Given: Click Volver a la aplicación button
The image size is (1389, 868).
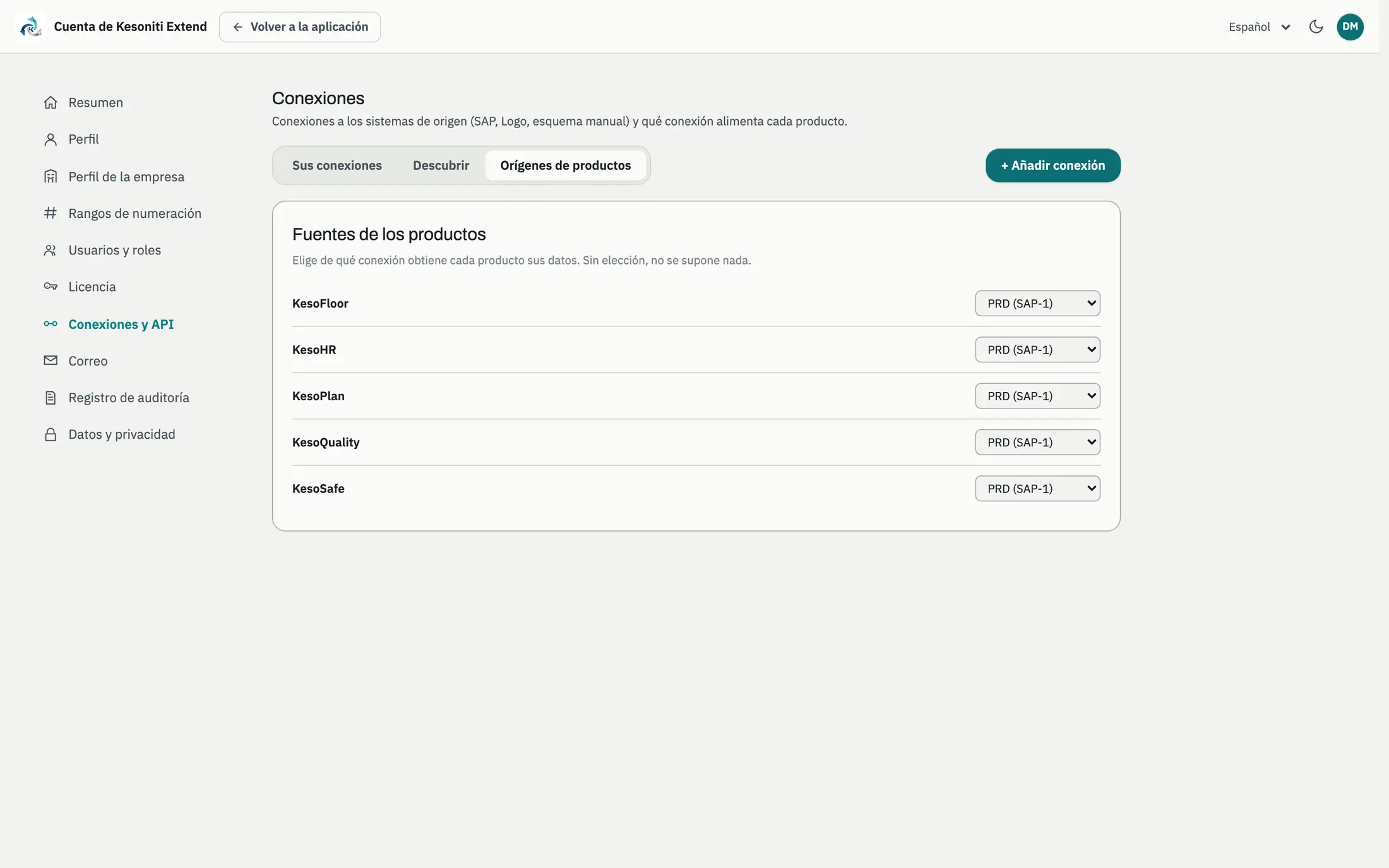Looking at the screenshot, I should (300, 27).
